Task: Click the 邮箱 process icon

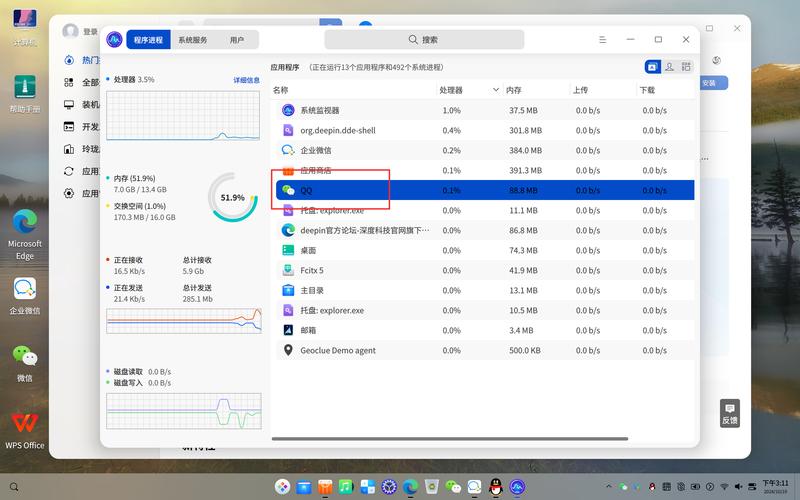Action: pyautogui.click(x=288, y=330)
